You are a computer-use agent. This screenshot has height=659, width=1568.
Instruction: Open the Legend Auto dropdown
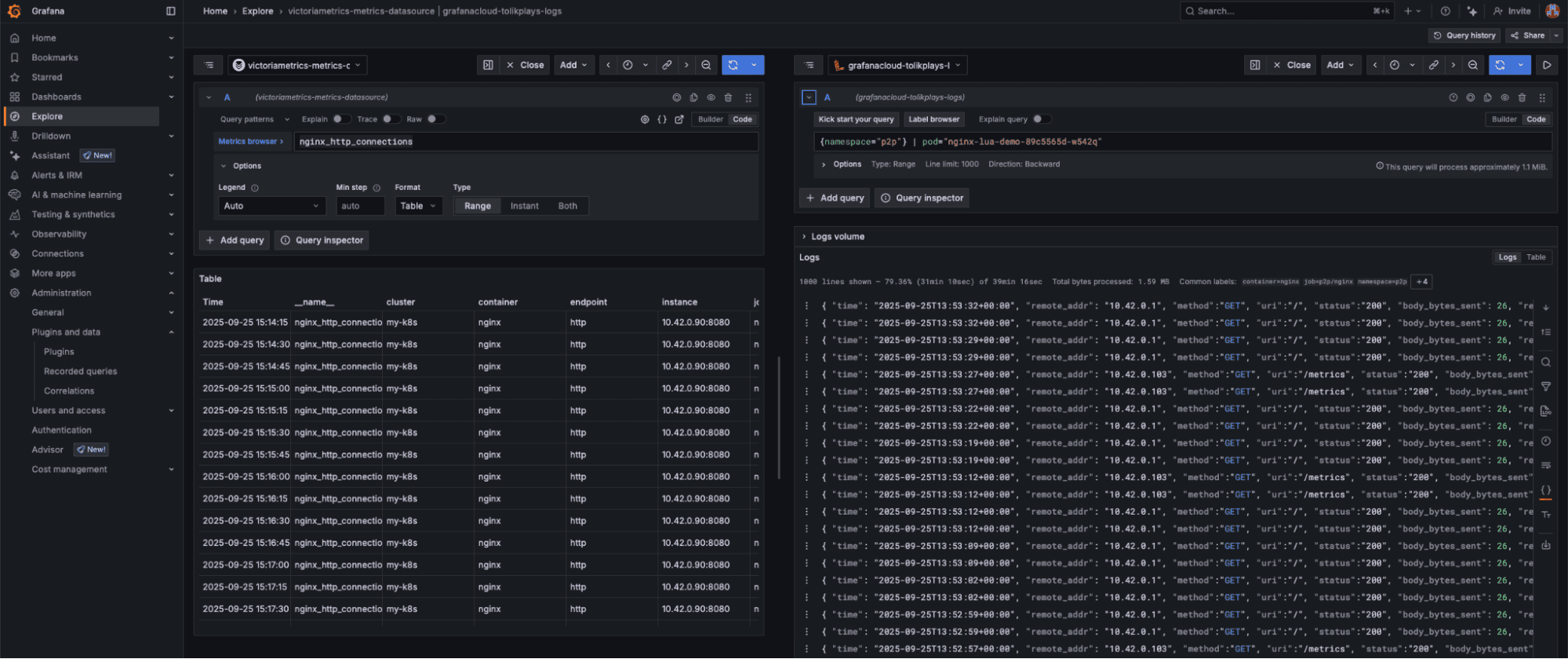(271, 206)
